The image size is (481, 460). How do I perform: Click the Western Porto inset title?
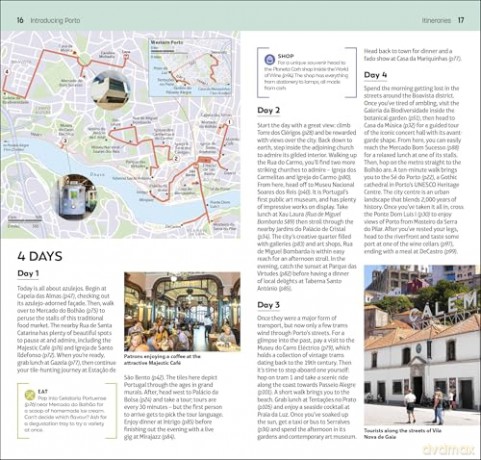[167, 42]
